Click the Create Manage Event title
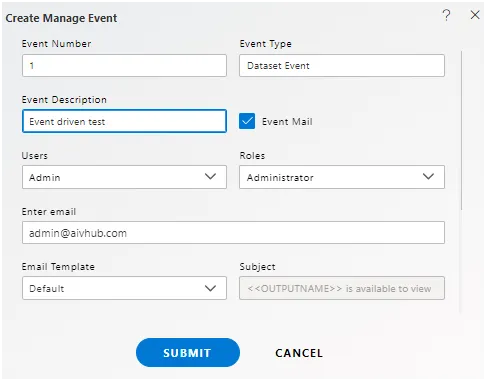The height and width of the screenshot is (381, 486). click(61, 18)
